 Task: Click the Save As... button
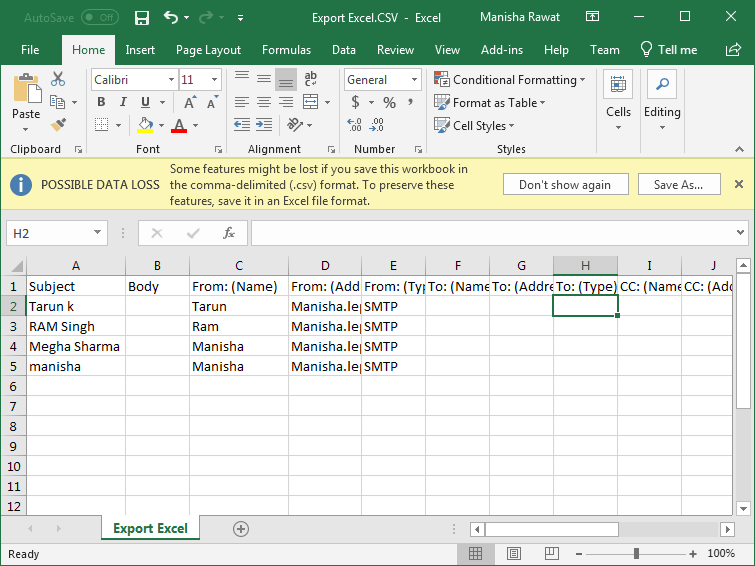(679, 184)
